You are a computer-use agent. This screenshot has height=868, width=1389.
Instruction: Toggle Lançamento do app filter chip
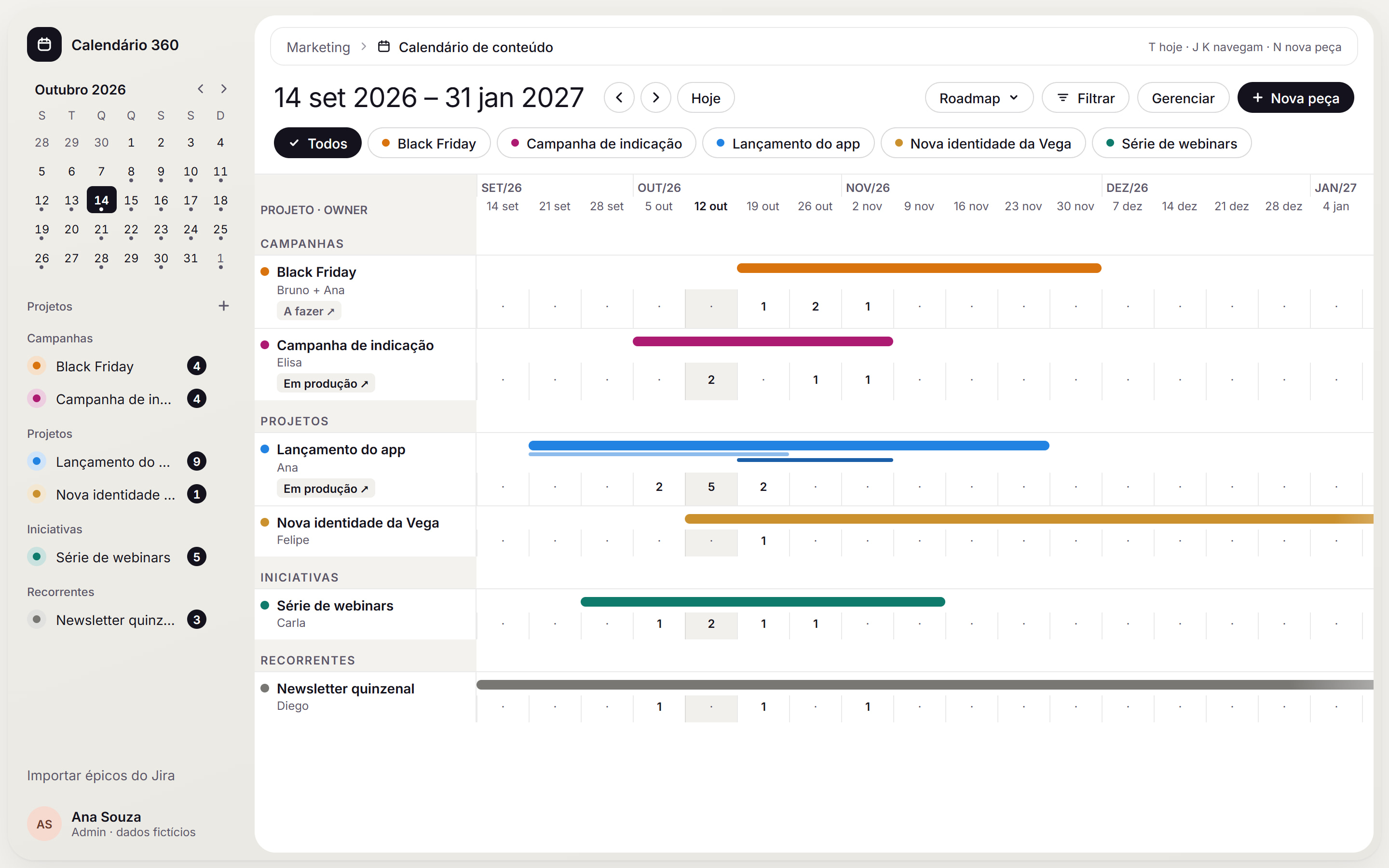788,143
